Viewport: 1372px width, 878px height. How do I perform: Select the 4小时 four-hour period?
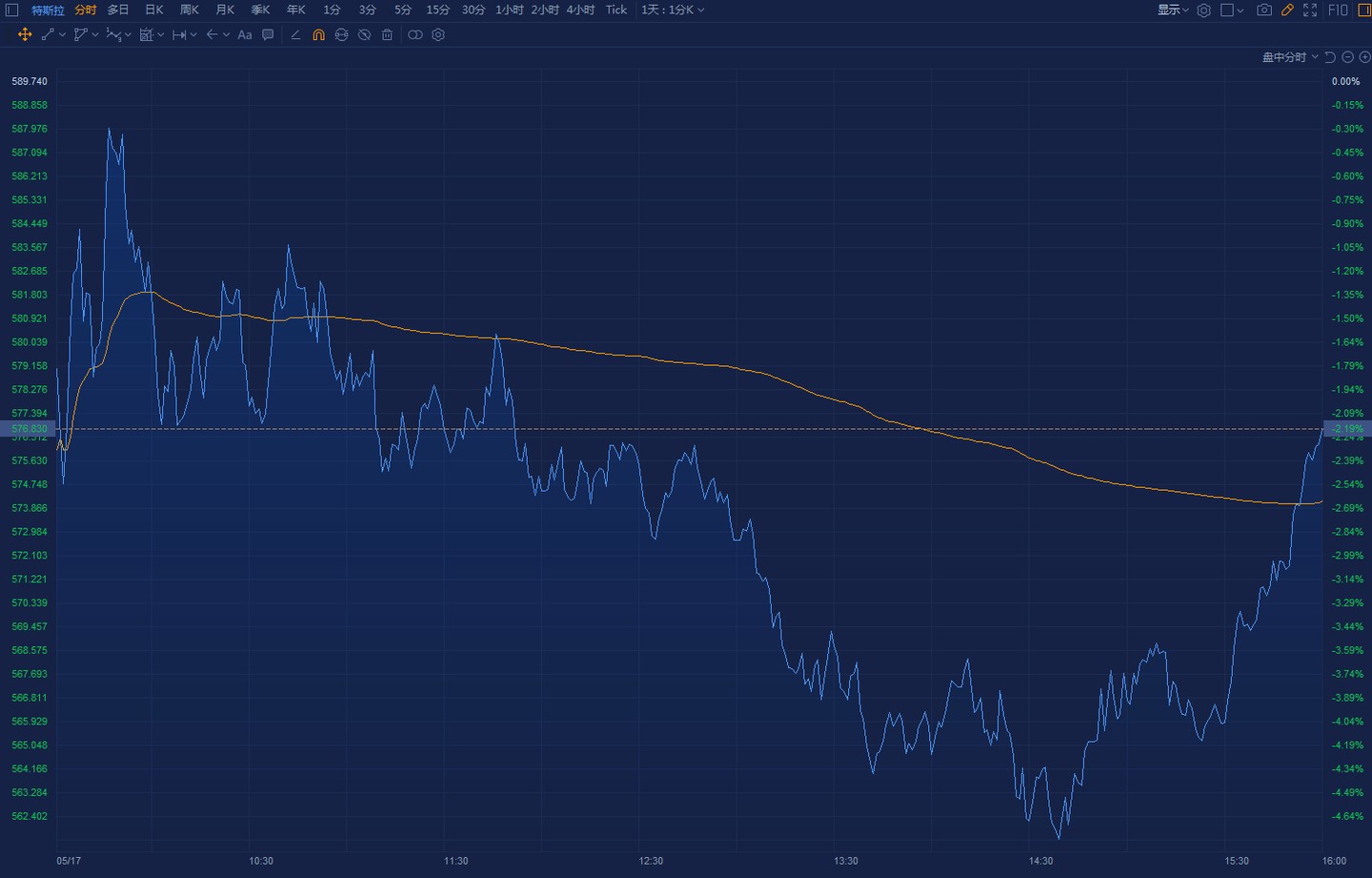[x=580, y=10]
